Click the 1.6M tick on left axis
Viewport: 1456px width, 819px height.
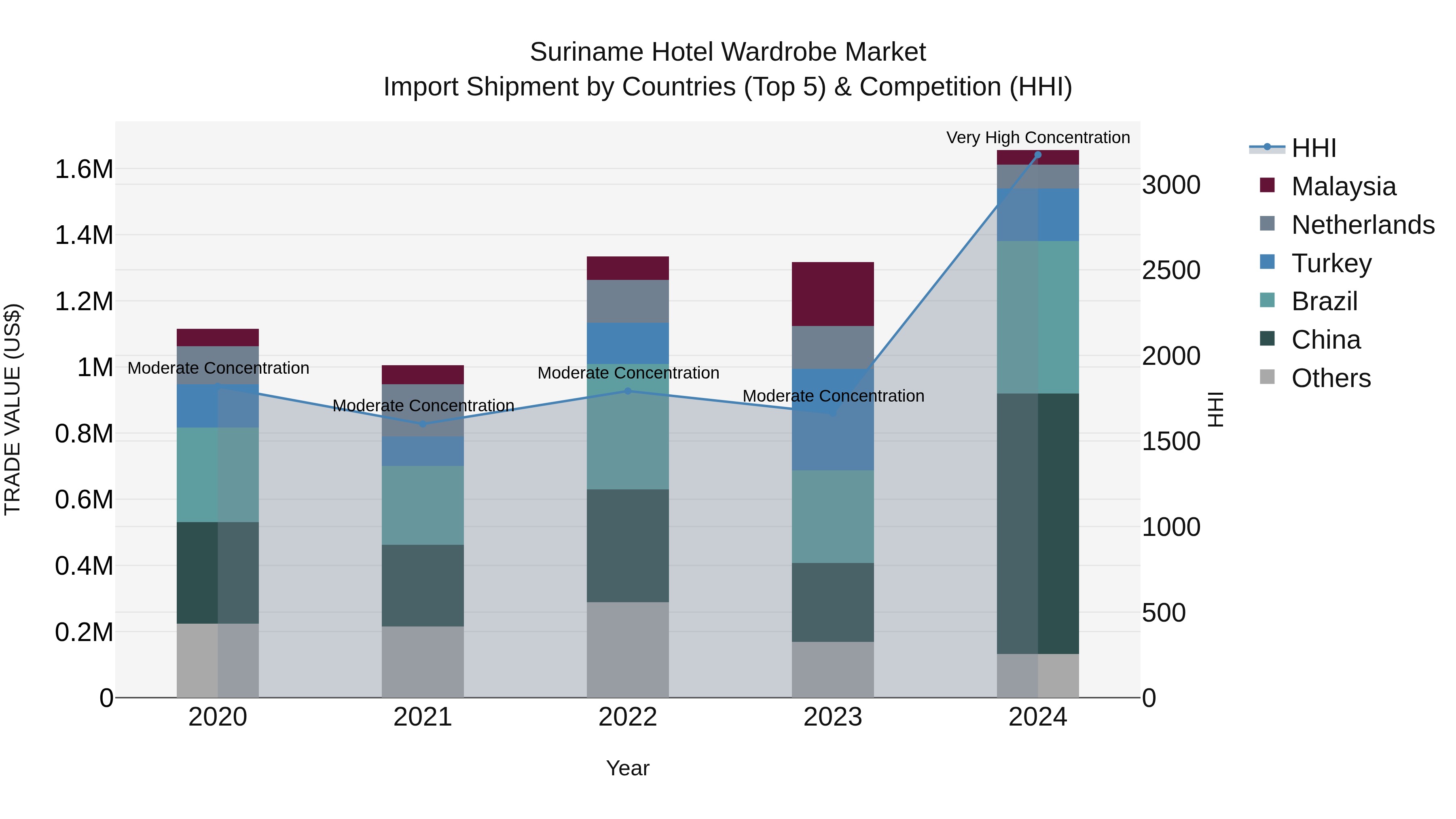84,169
